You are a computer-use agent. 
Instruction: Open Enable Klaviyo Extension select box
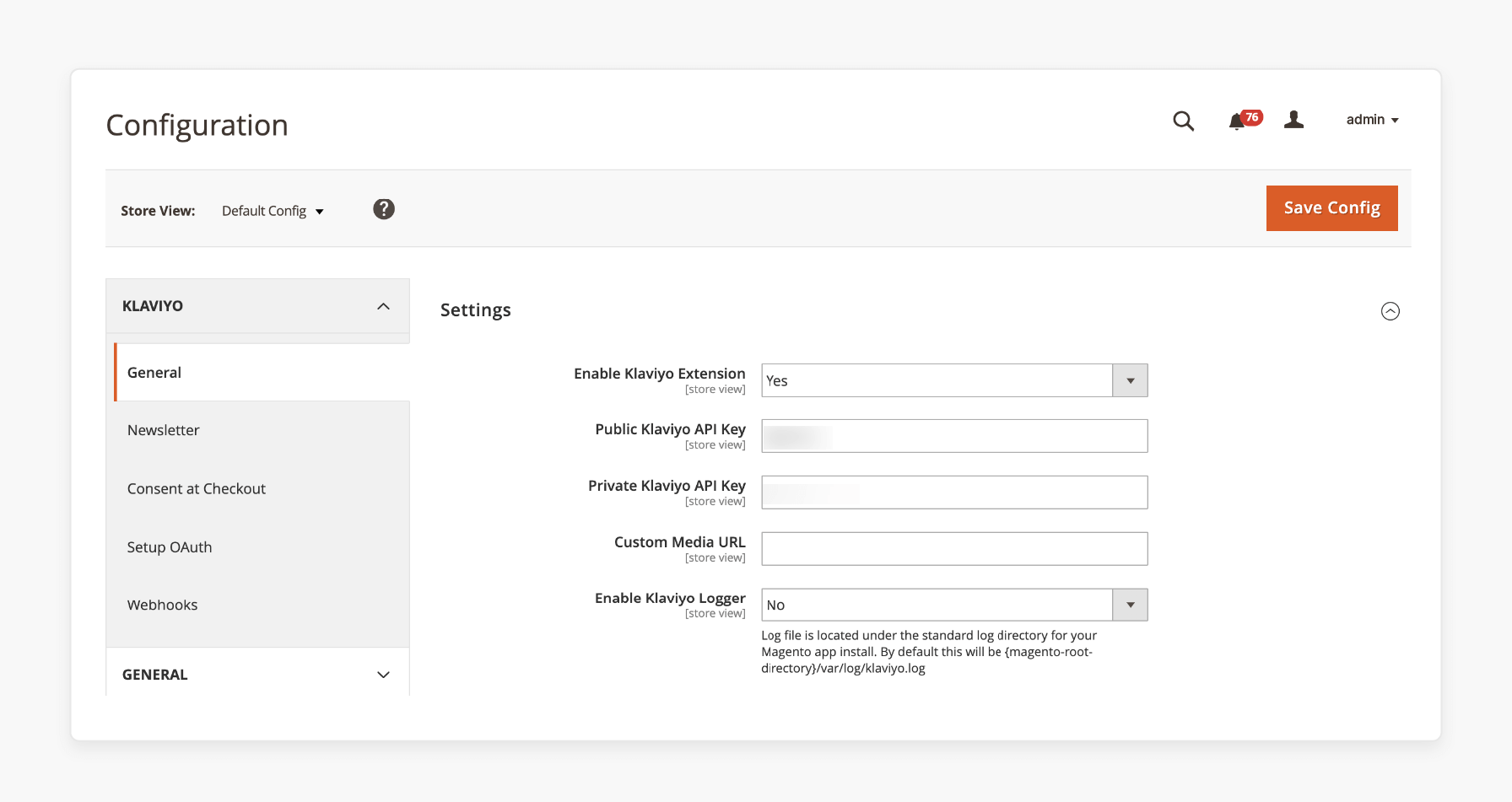954,380
